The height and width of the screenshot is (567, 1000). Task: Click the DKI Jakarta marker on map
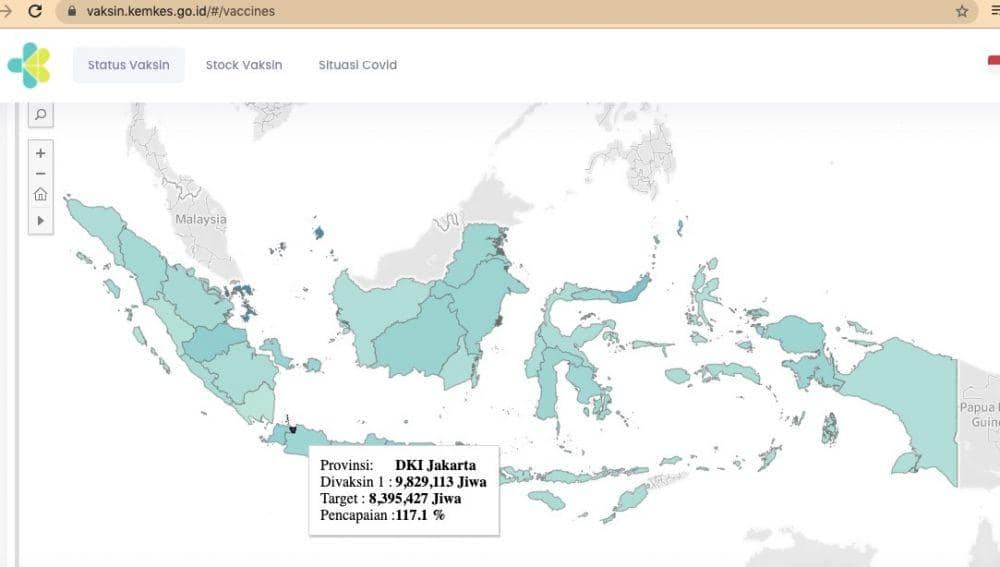pyautogui.click(x=292, y=429)
